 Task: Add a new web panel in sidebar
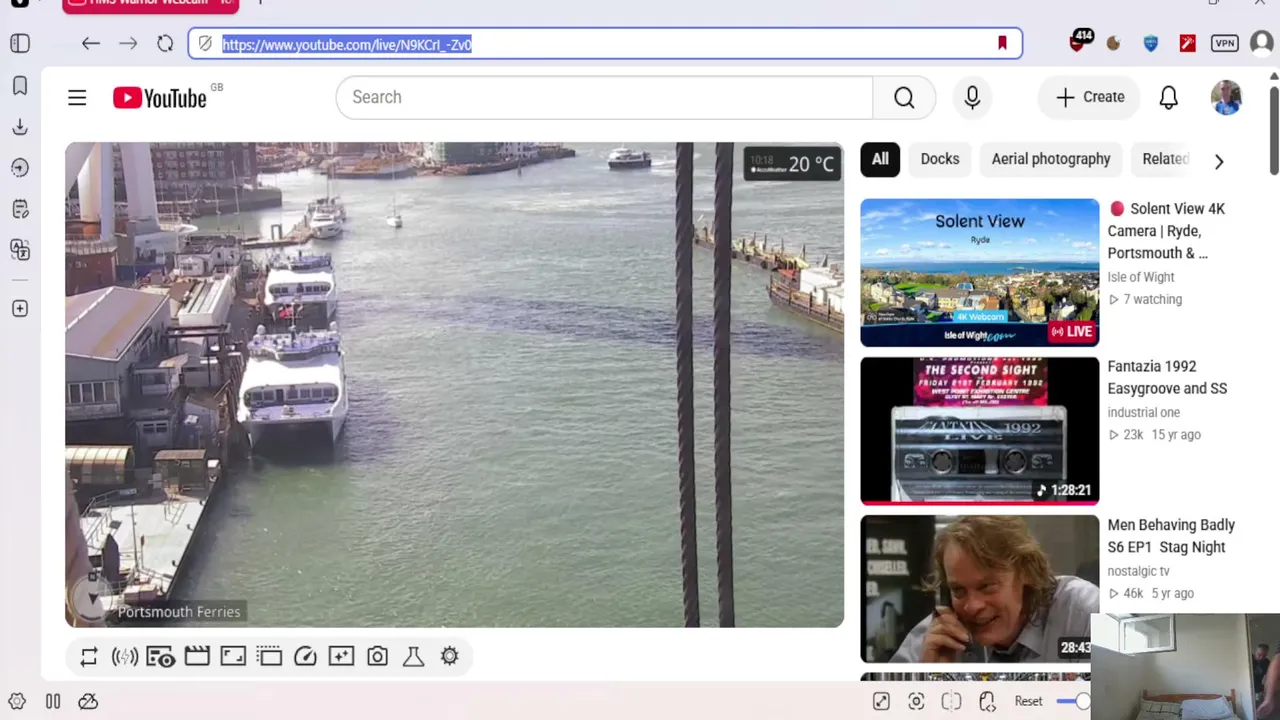coord(20,309)
